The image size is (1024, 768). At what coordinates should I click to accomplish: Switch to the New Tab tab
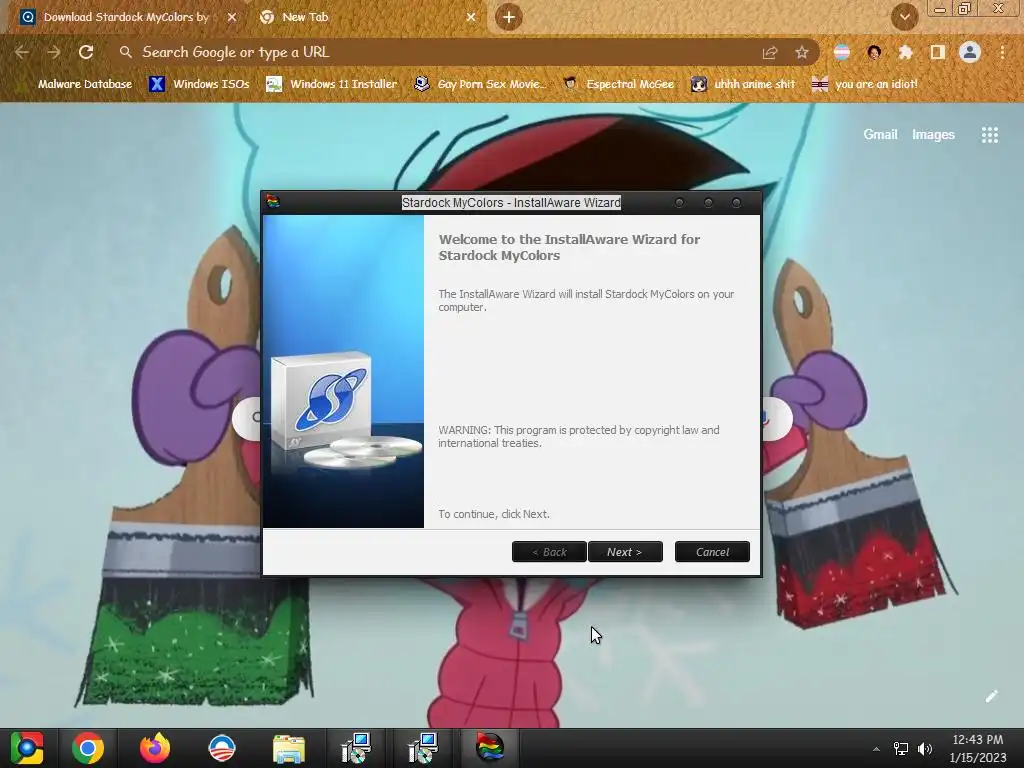(x=305, y=17)
